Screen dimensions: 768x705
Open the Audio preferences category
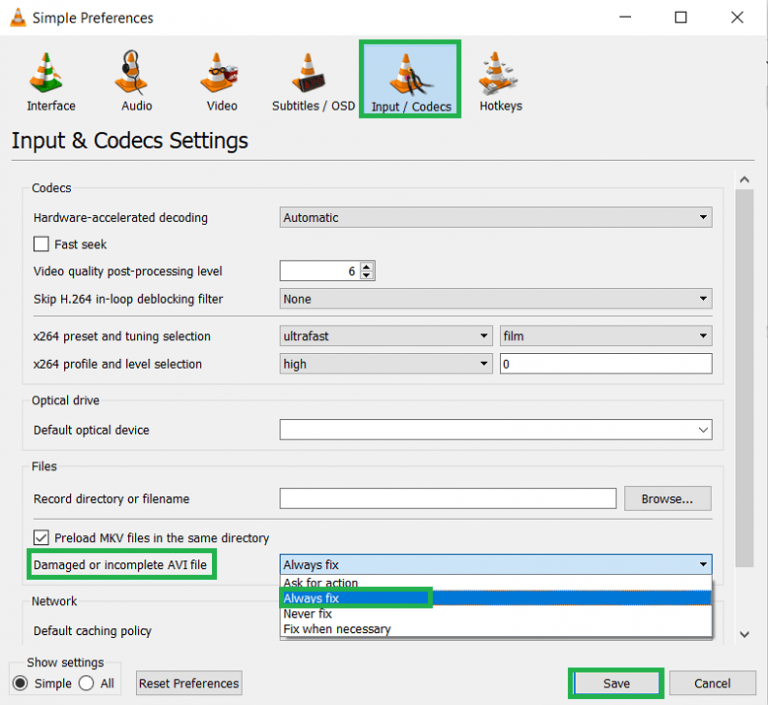click(x=136, y=82)
